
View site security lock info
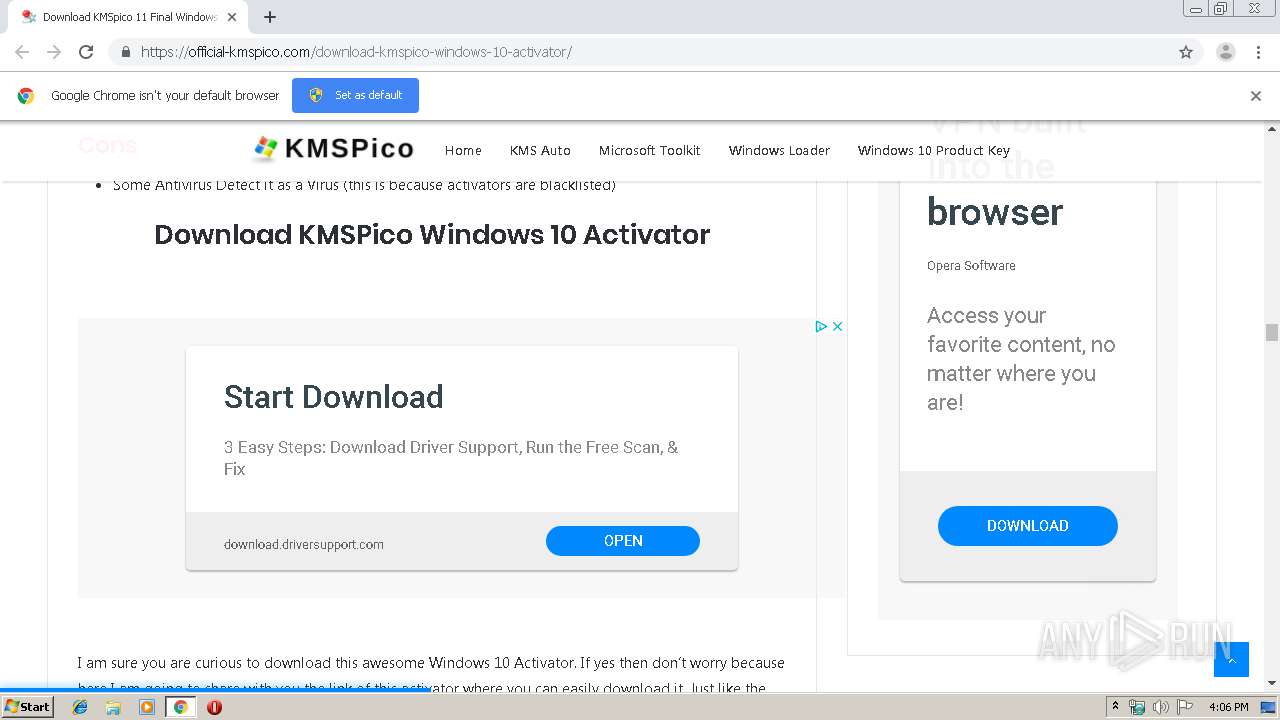click(x=126, y=52)
